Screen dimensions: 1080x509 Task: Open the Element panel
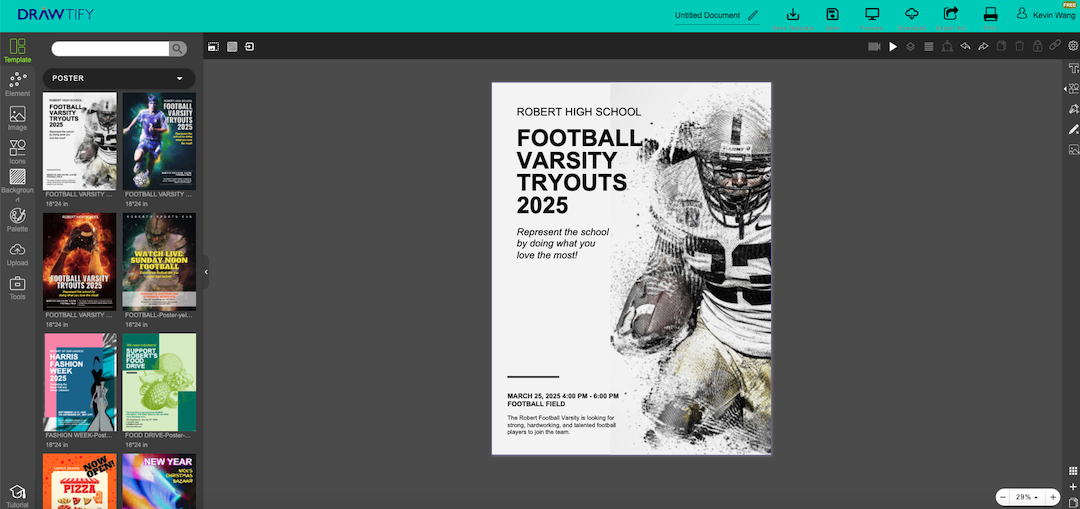click(x=17, y=84)
